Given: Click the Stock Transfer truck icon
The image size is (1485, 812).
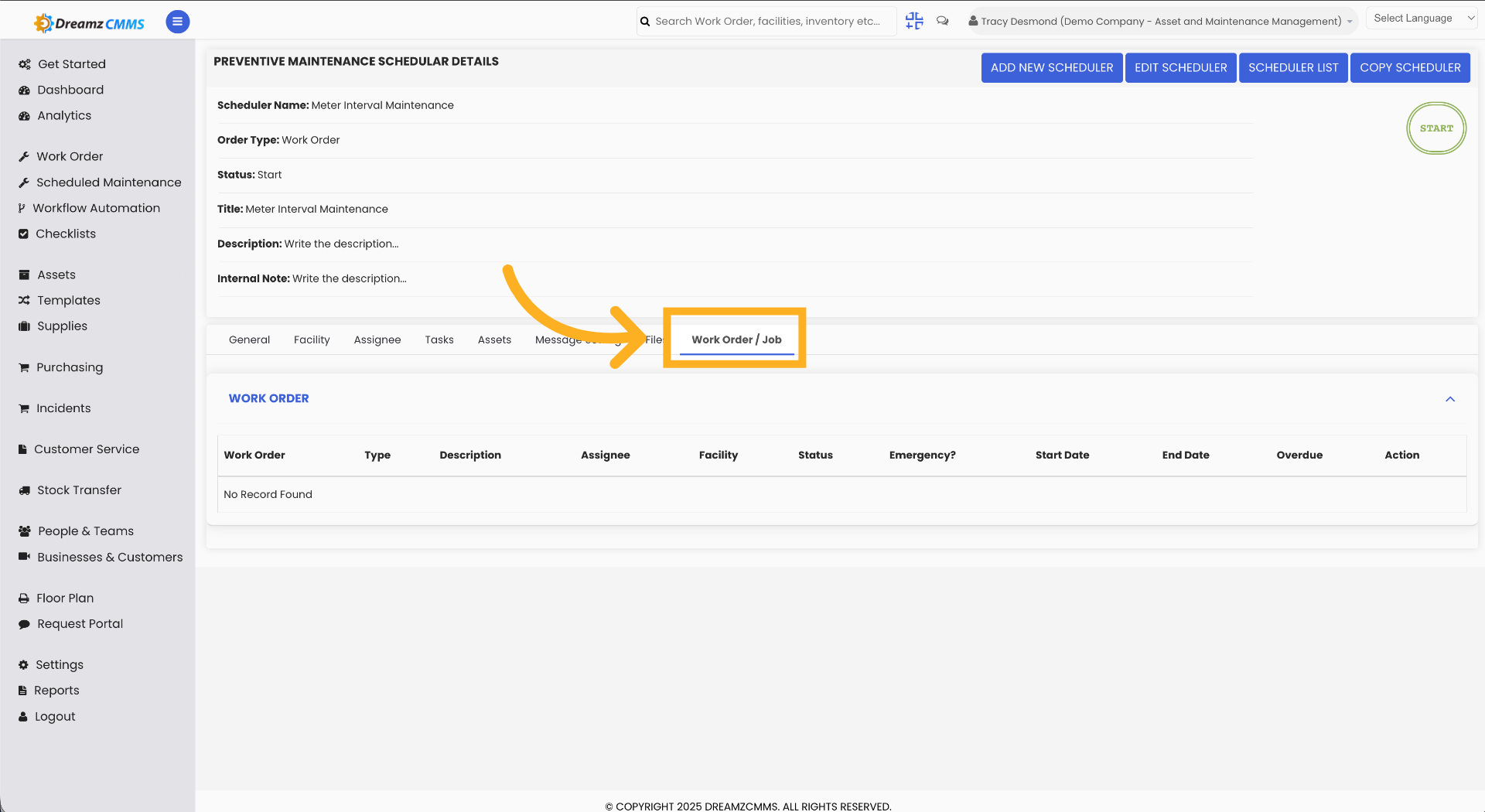Looking at the screenshot, I should [x=24, y=490].
